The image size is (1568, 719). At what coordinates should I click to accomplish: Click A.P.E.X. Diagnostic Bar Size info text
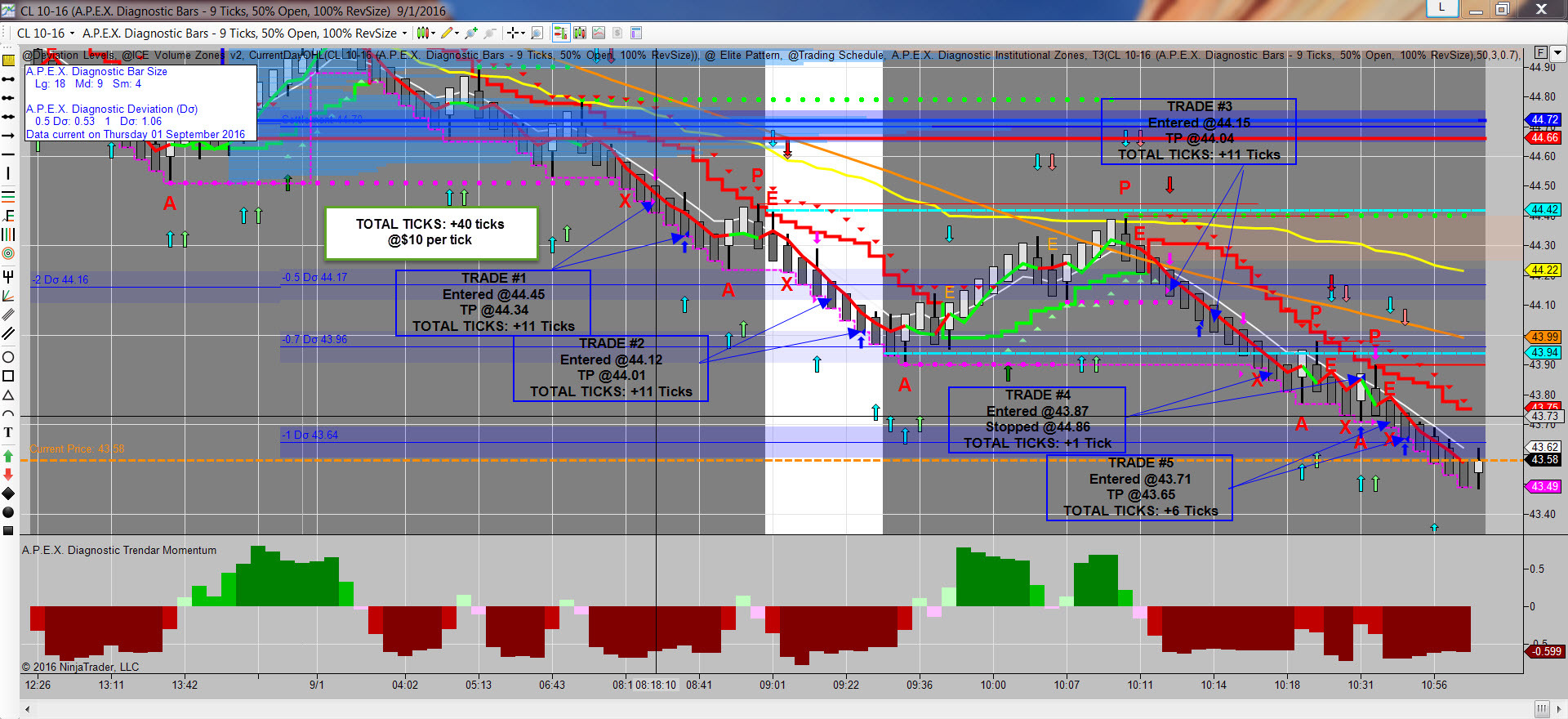96,72
